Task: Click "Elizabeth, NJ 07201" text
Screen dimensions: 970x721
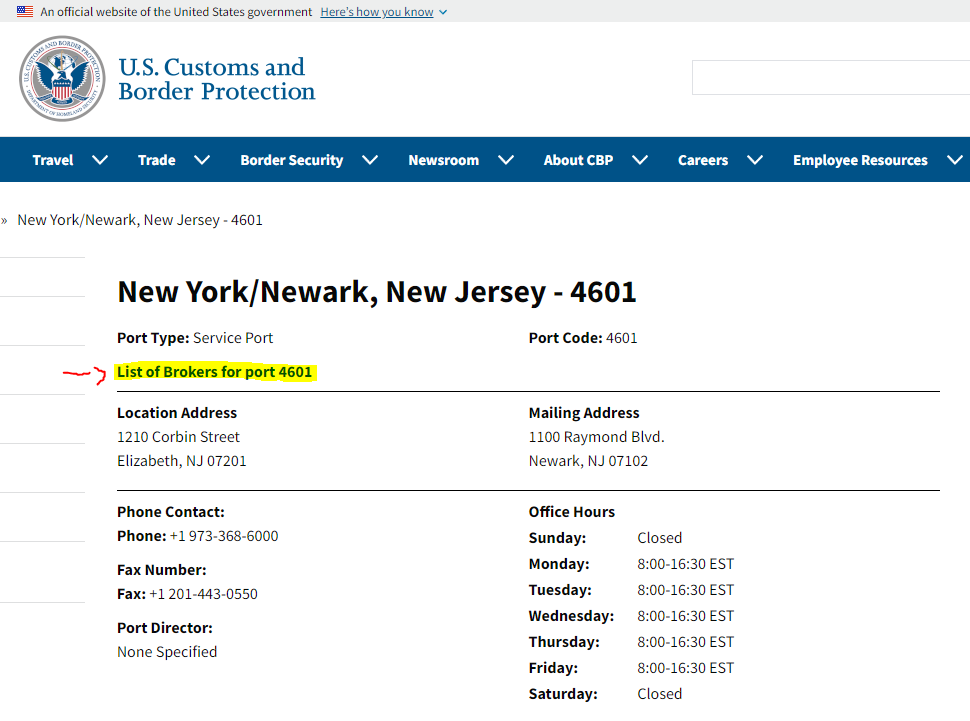Action: [182, 461]
